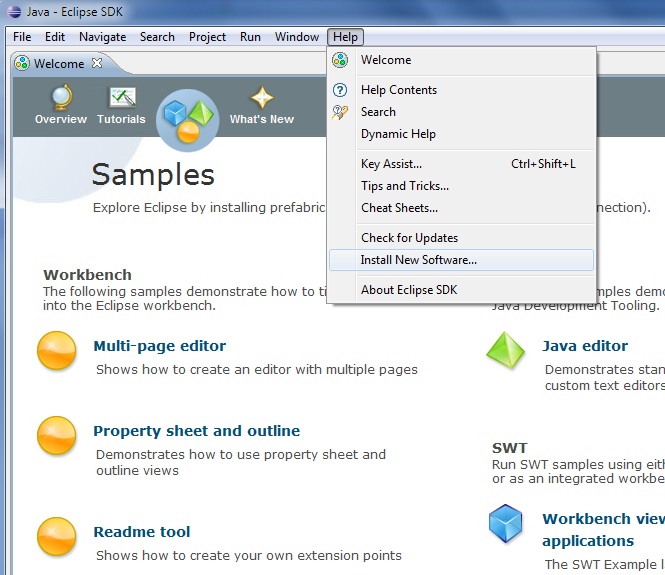
Task: Click the Property sheet orange ball icon
Action: coord(56,435)
